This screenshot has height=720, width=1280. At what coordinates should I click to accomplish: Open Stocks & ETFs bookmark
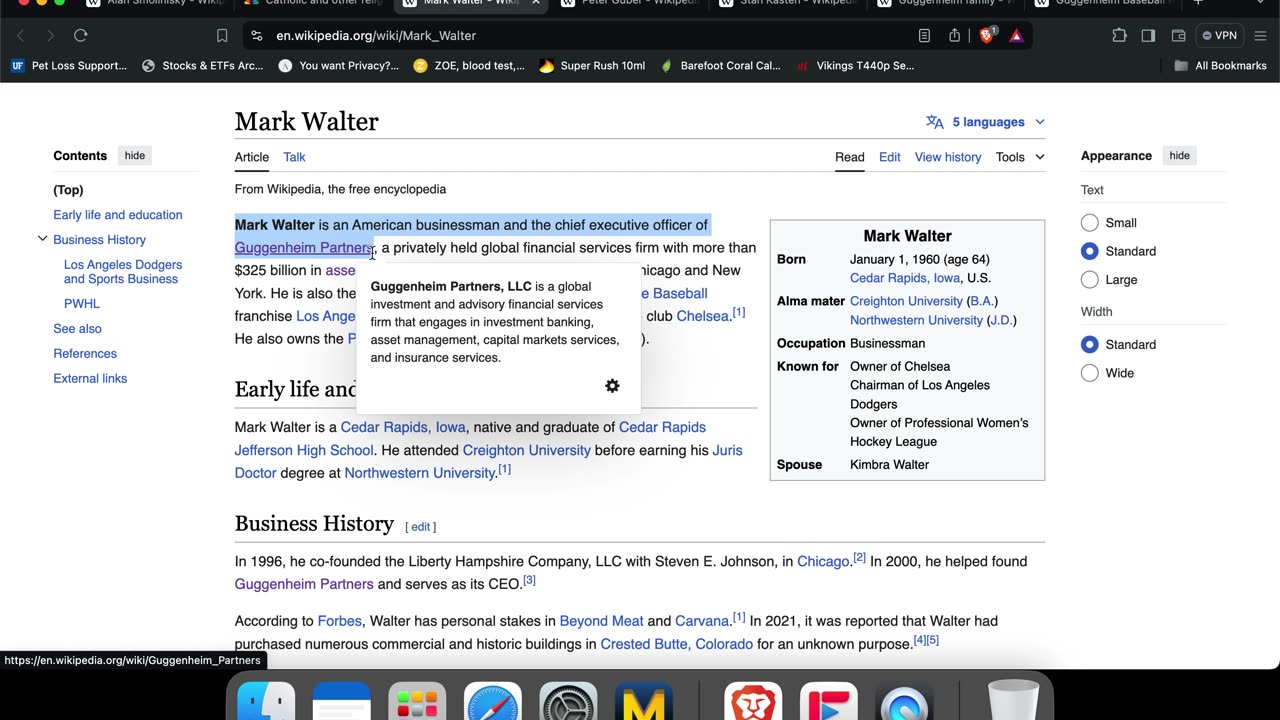click(203, 66)
